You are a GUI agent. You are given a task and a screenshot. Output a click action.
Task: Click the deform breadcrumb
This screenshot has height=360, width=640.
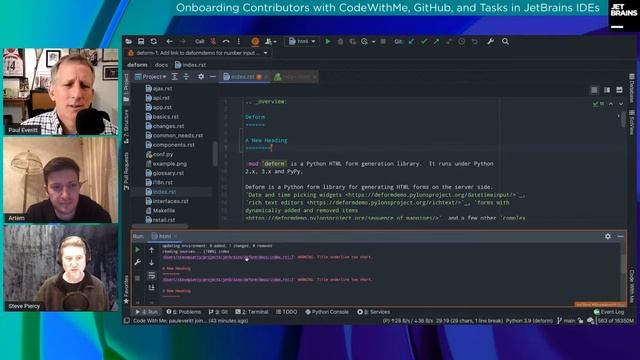click(x=137, y=65)
